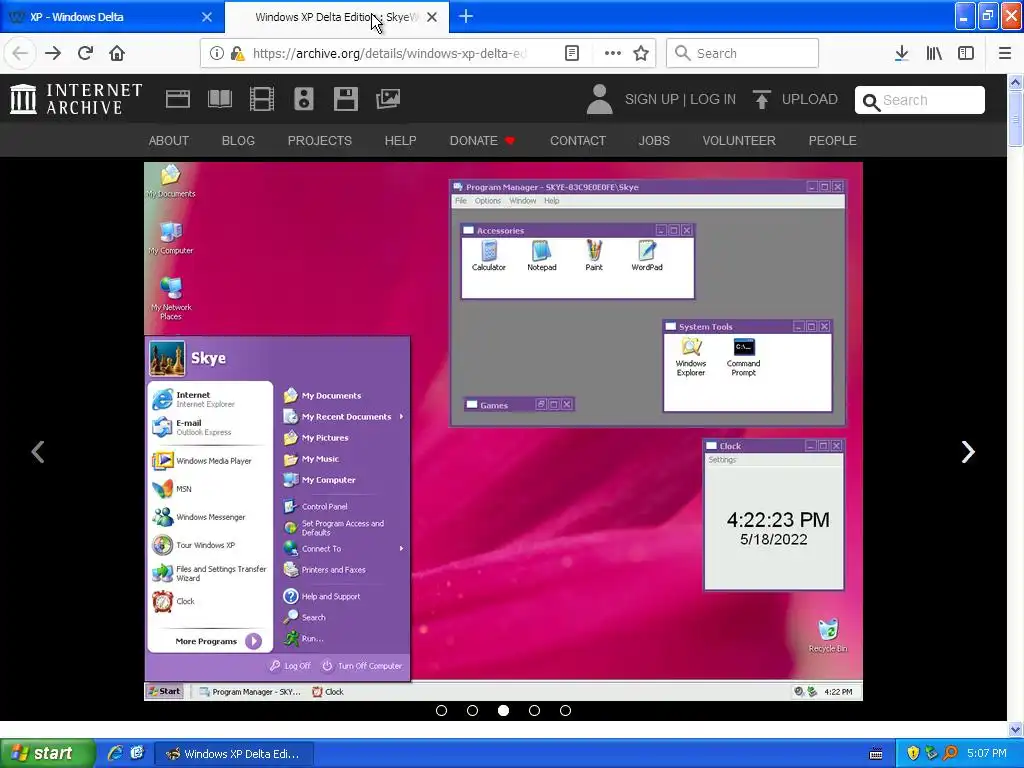The width and height of the screenshot is (1024, 768).
Task: Bookmark this page with star icon
Action: (x=641, y=54)
